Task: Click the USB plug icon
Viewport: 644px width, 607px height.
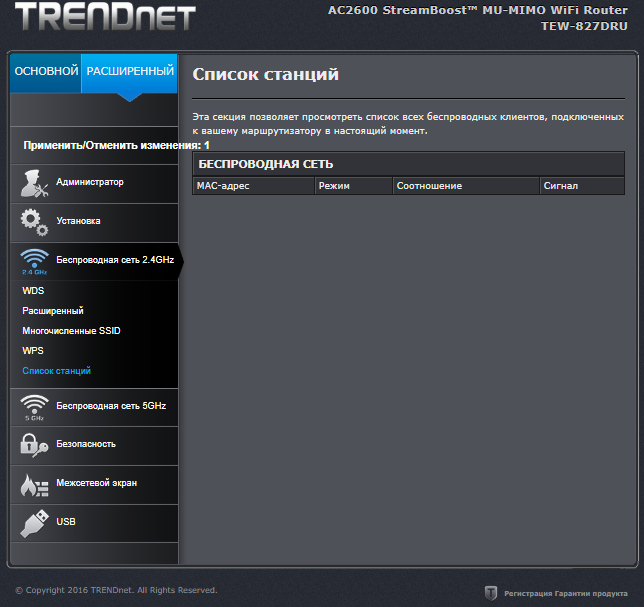Action: click(x=34, y=523)
